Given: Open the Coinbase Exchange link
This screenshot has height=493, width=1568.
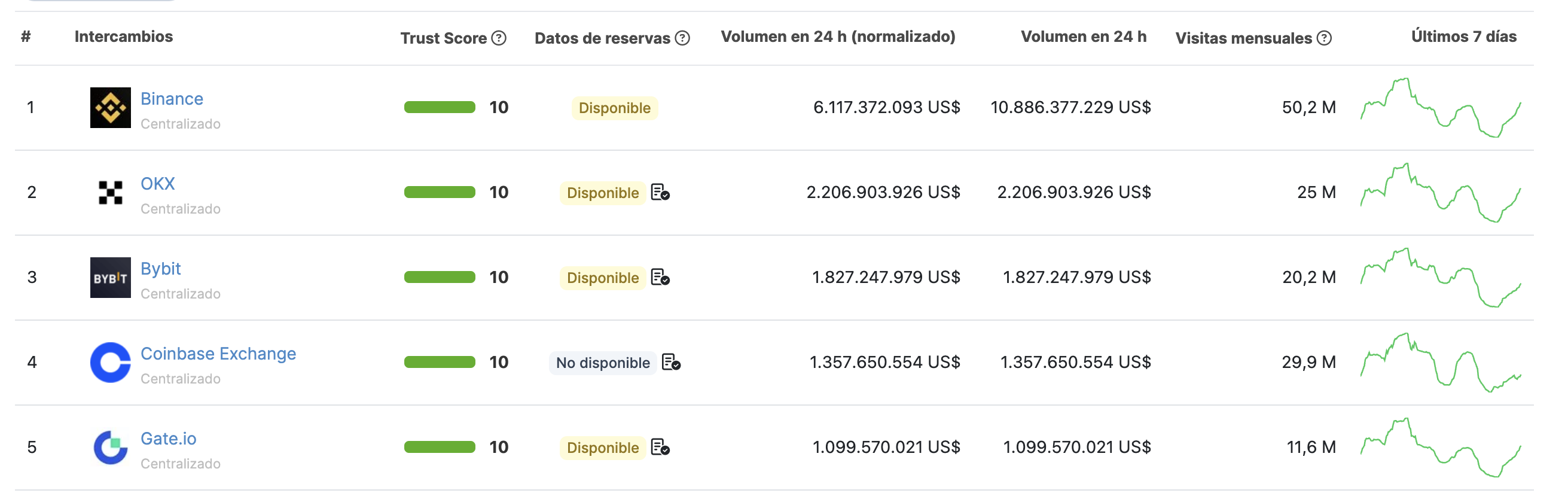Looking at the screenshot, I should click(x=218, y=354).
